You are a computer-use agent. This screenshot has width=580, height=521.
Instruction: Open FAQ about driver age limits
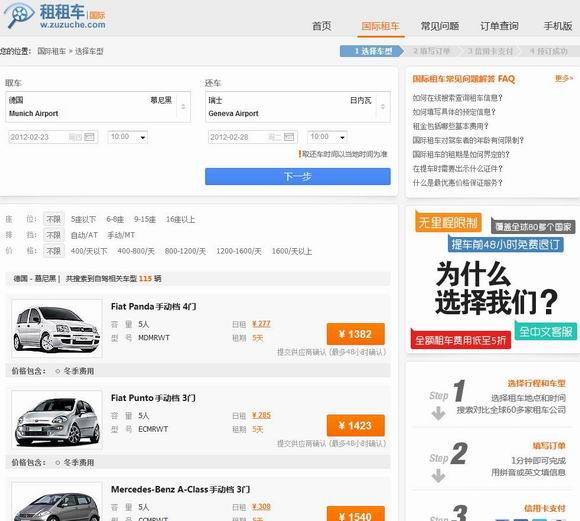[x=468, y=140]
